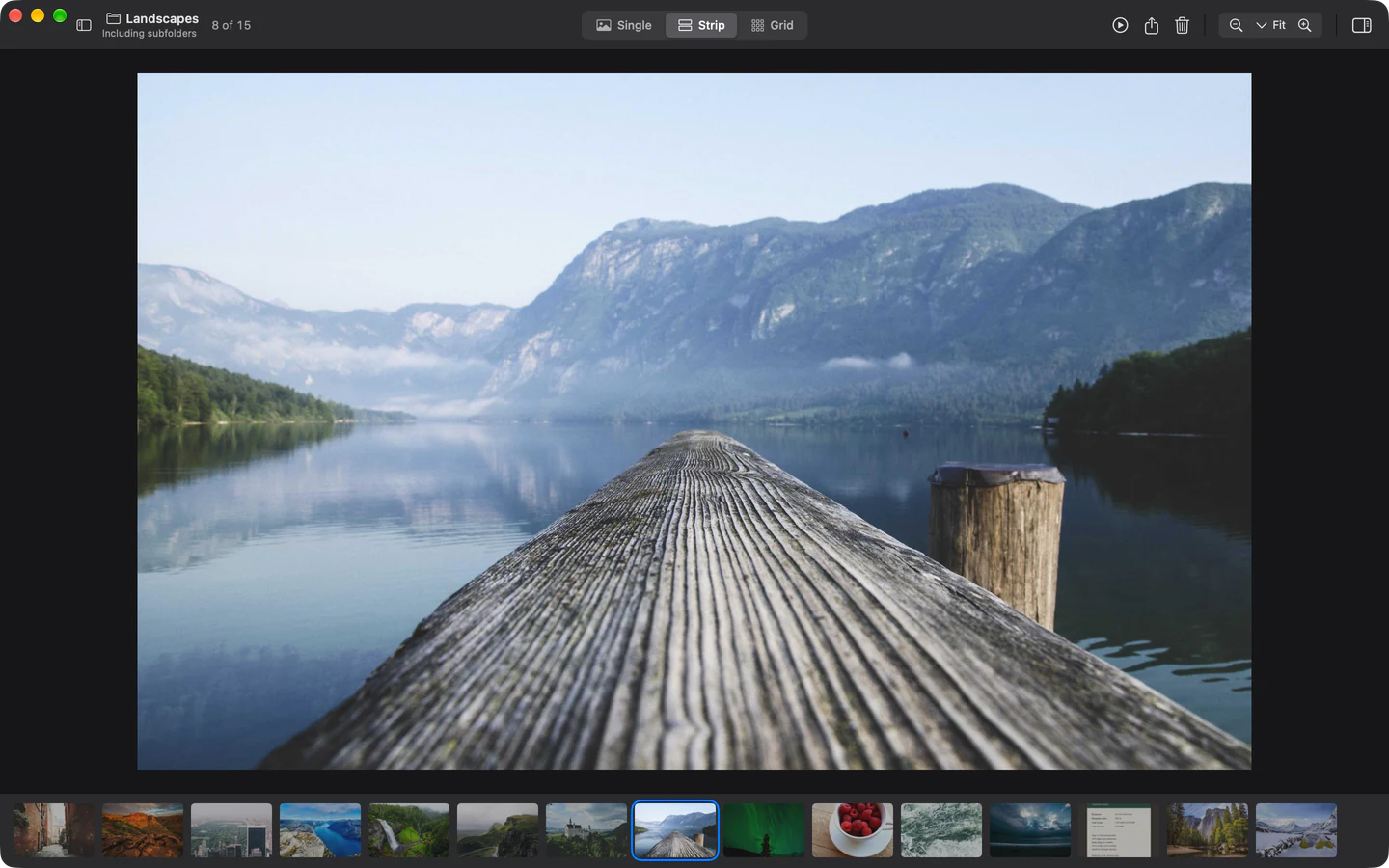Click the Landscapes folder title
This screenshot has height=868, width=1389.
coord(162,18)
